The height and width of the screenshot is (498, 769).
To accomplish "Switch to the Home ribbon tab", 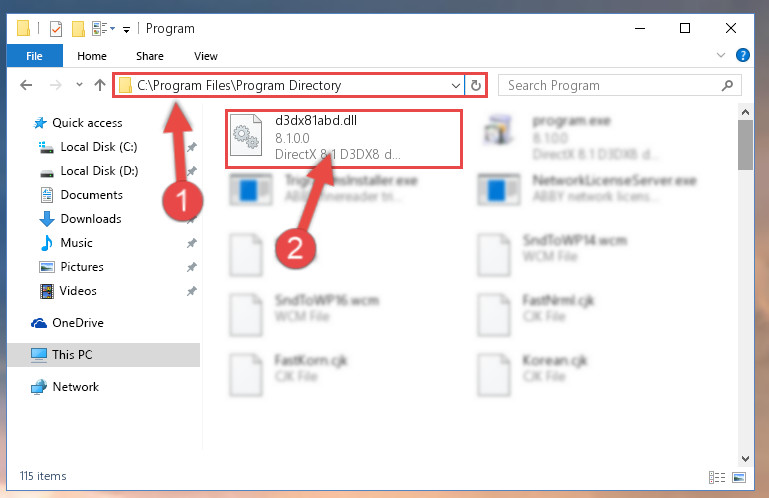I will click(x=92, y=56).
